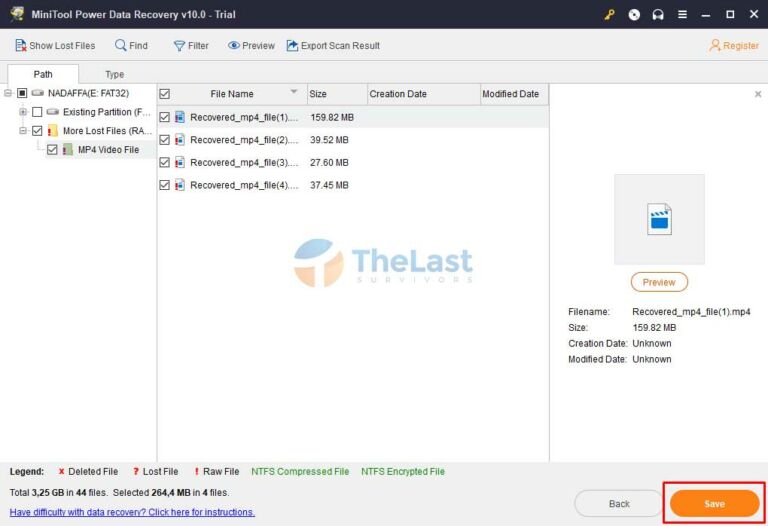
Task: Click the Back button
Action: pyautogui.click(x=619, y=503)
